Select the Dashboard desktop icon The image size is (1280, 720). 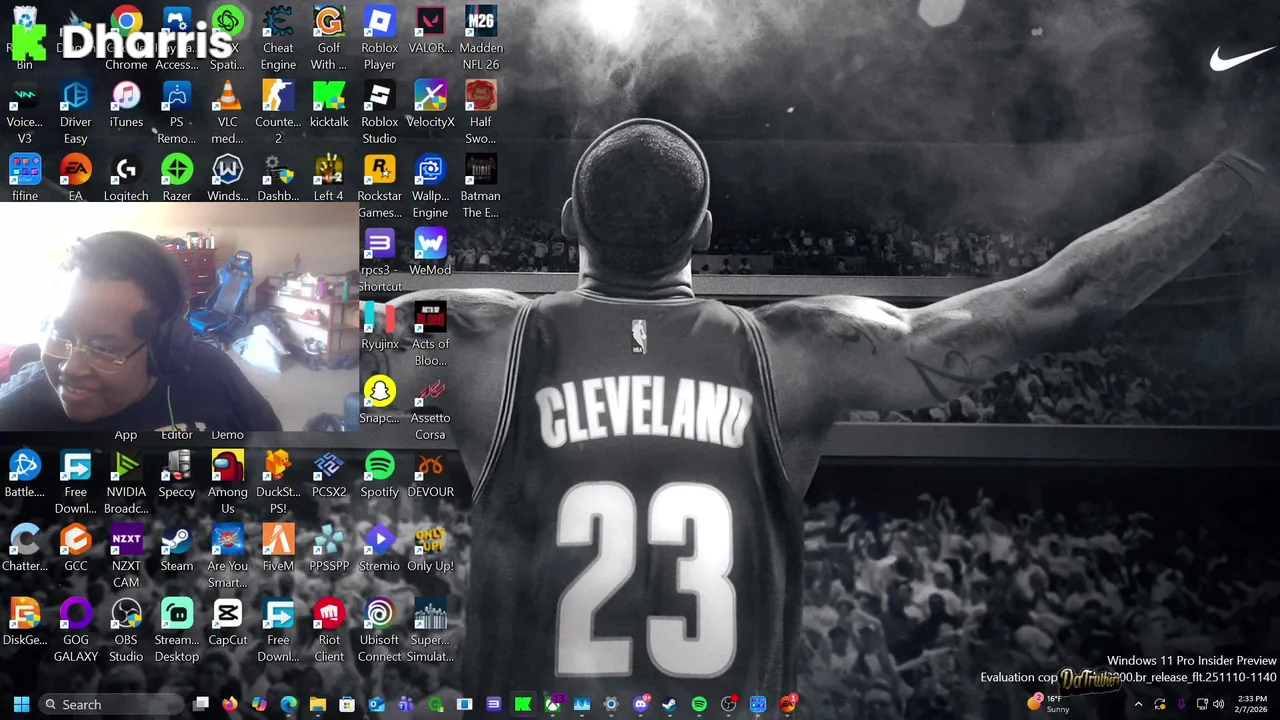point(278,178)
